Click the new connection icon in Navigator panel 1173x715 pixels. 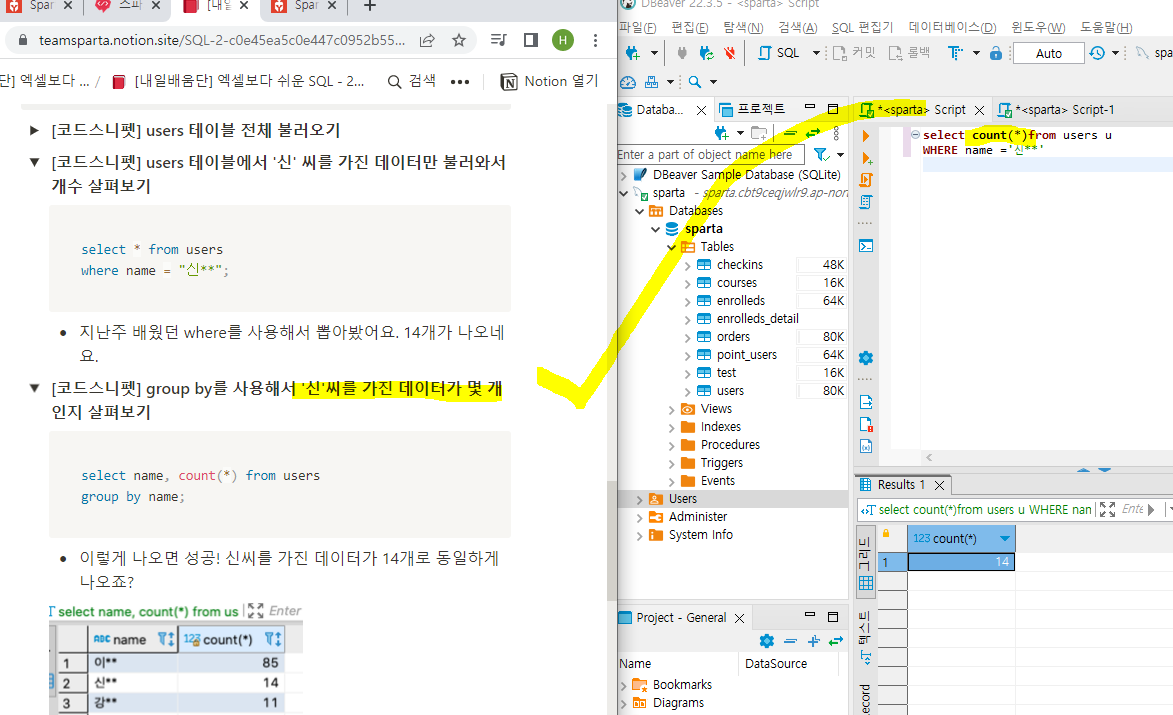point(721,132)
